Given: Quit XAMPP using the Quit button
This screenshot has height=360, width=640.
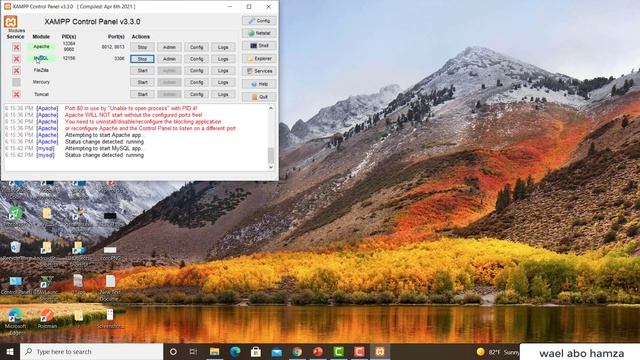Looking at the screenshot, I should coord(259,97).
